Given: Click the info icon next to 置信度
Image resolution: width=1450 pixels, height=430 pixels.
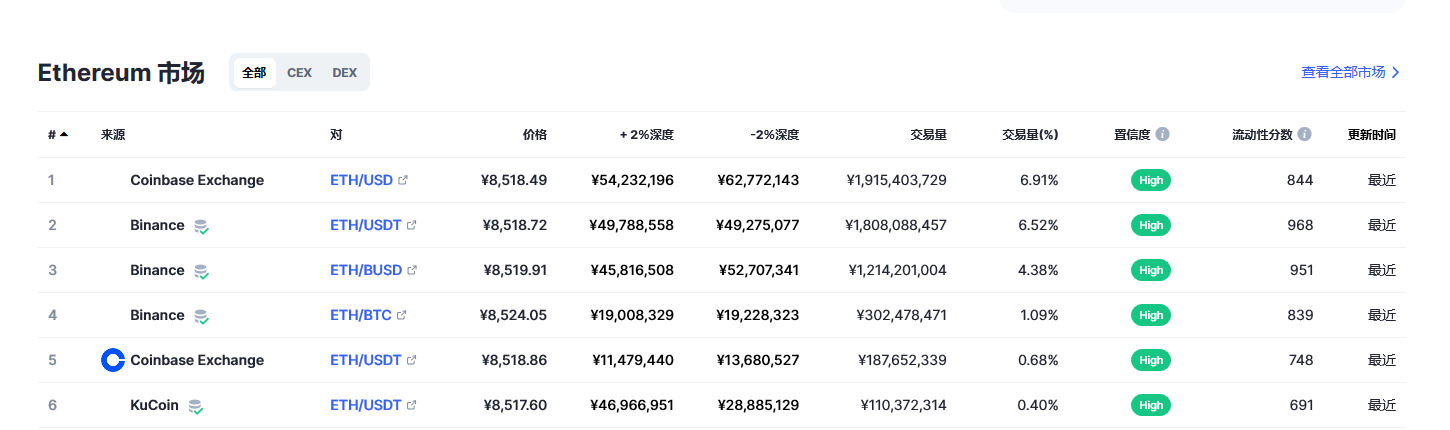Looking at the screenshot, I should point(1162,134).
